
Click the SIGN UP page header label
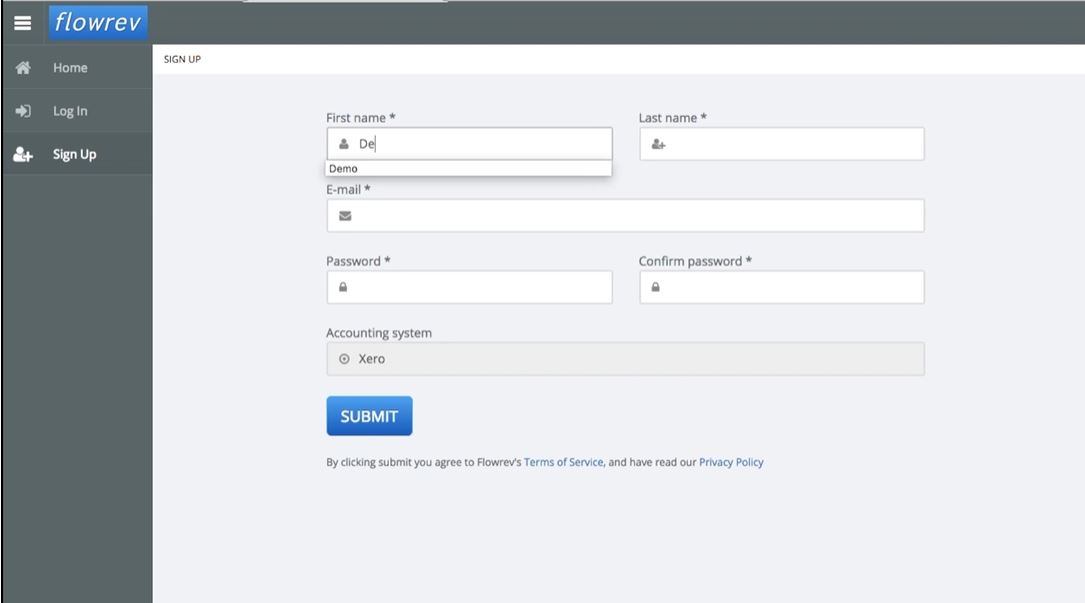click(181, 58)
